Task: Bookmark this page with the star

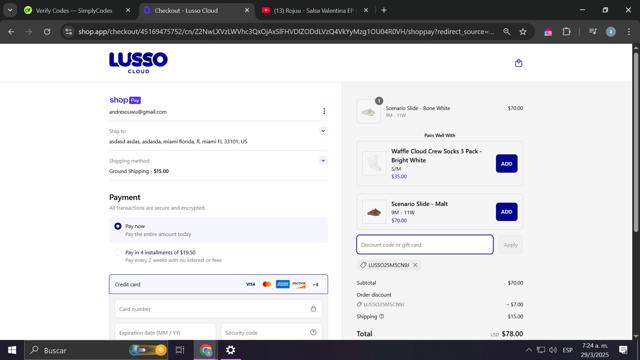Action: click(x=523, y=31)
